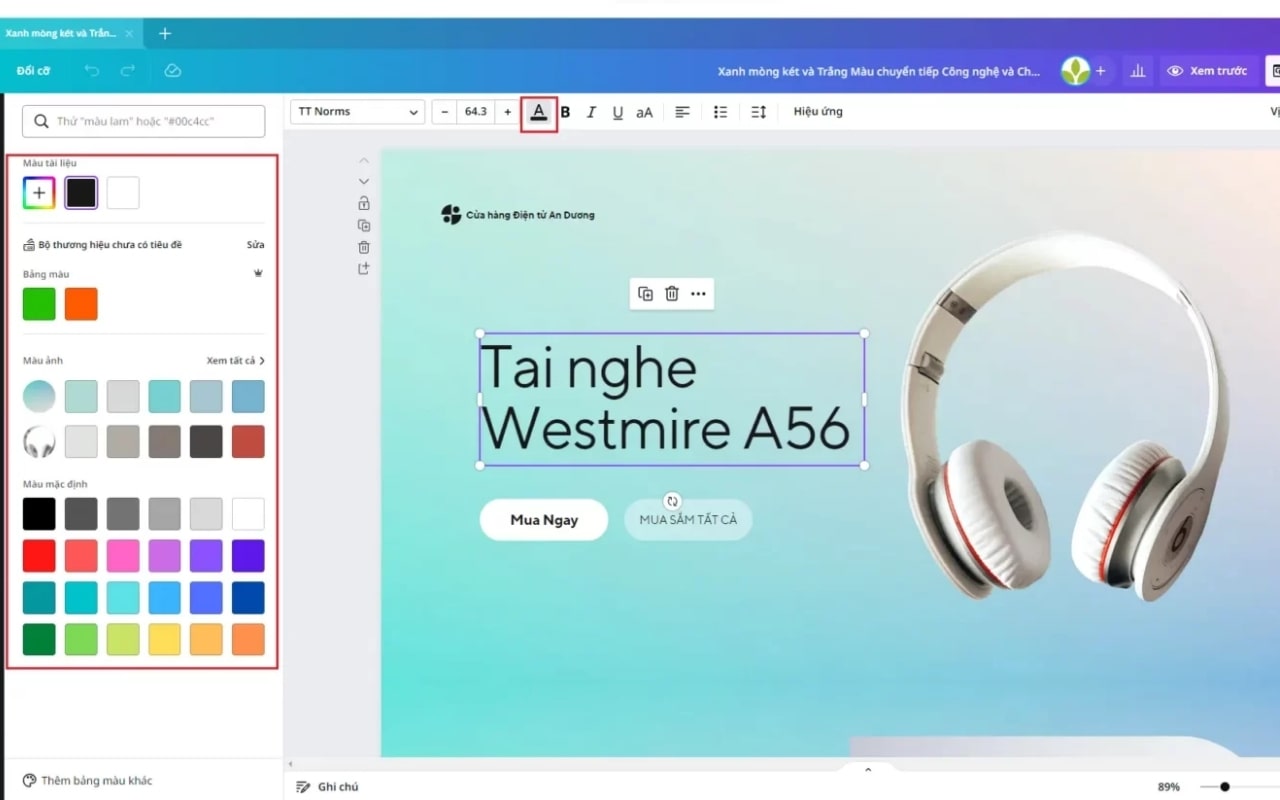
Task: Toggle bold on the headline text
Action: [565, 112]
